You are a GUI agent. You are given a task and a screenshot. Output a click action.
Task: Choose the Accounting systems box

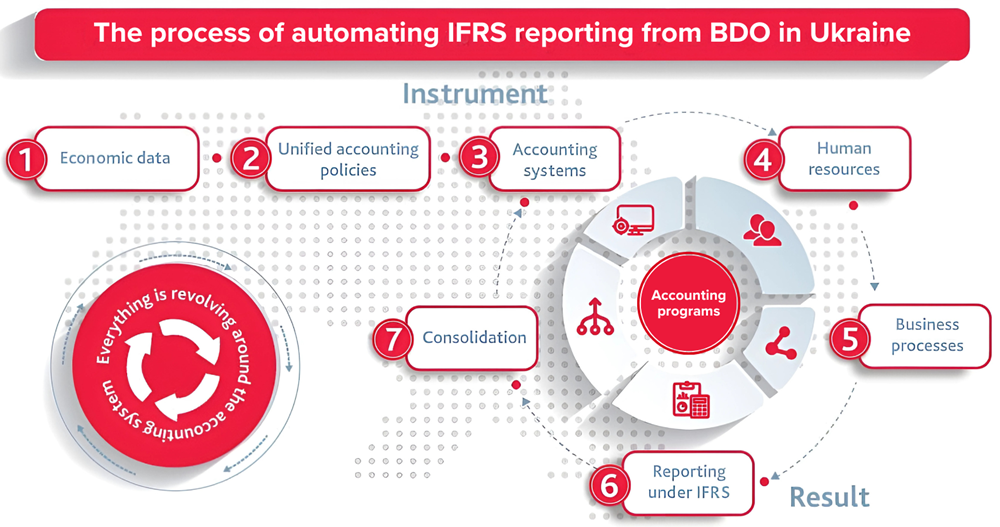coord(554,159)
